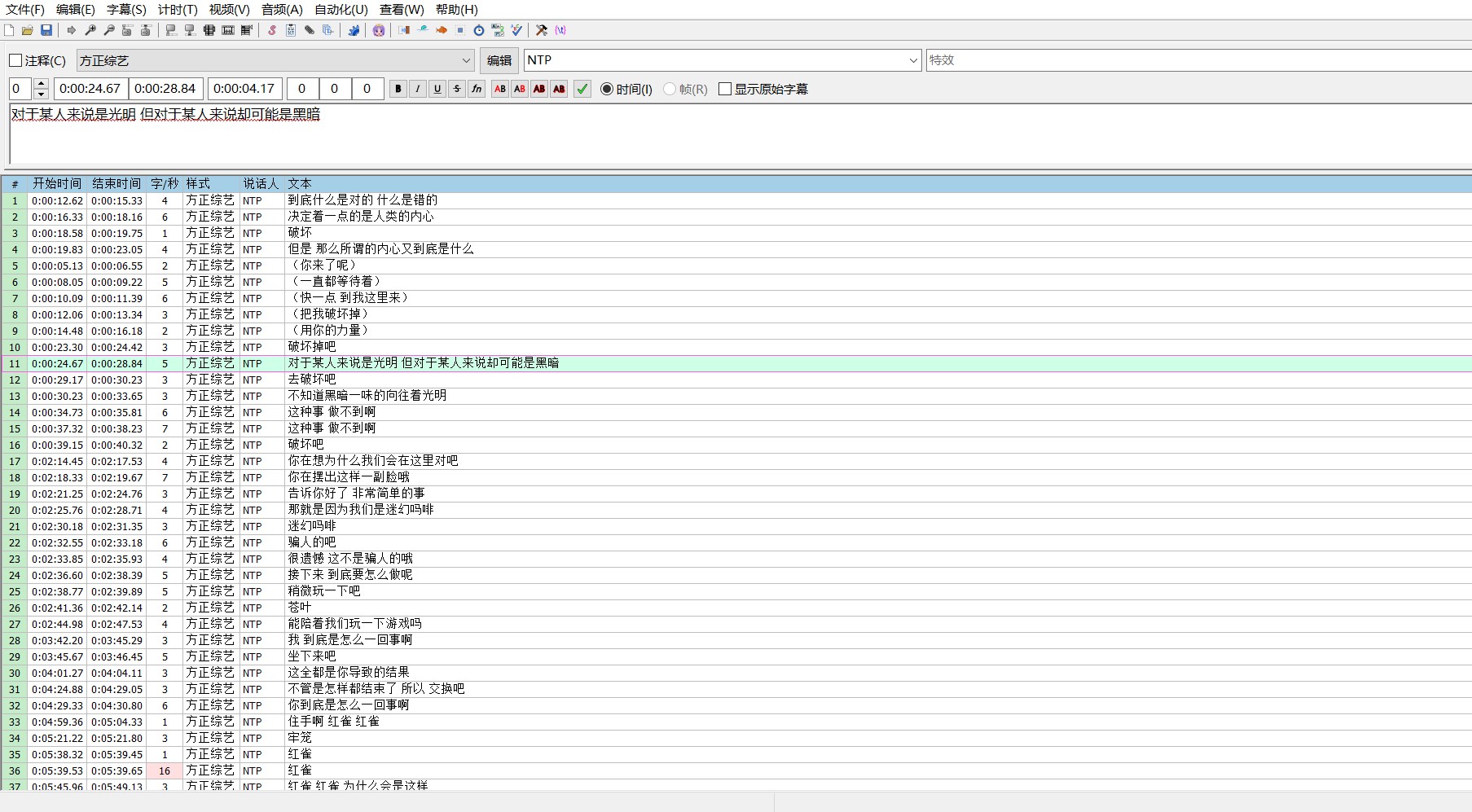This screenshot has width=1472, height=812.
Task: Open font name chooser (fn button)
Action: (477, 89)
